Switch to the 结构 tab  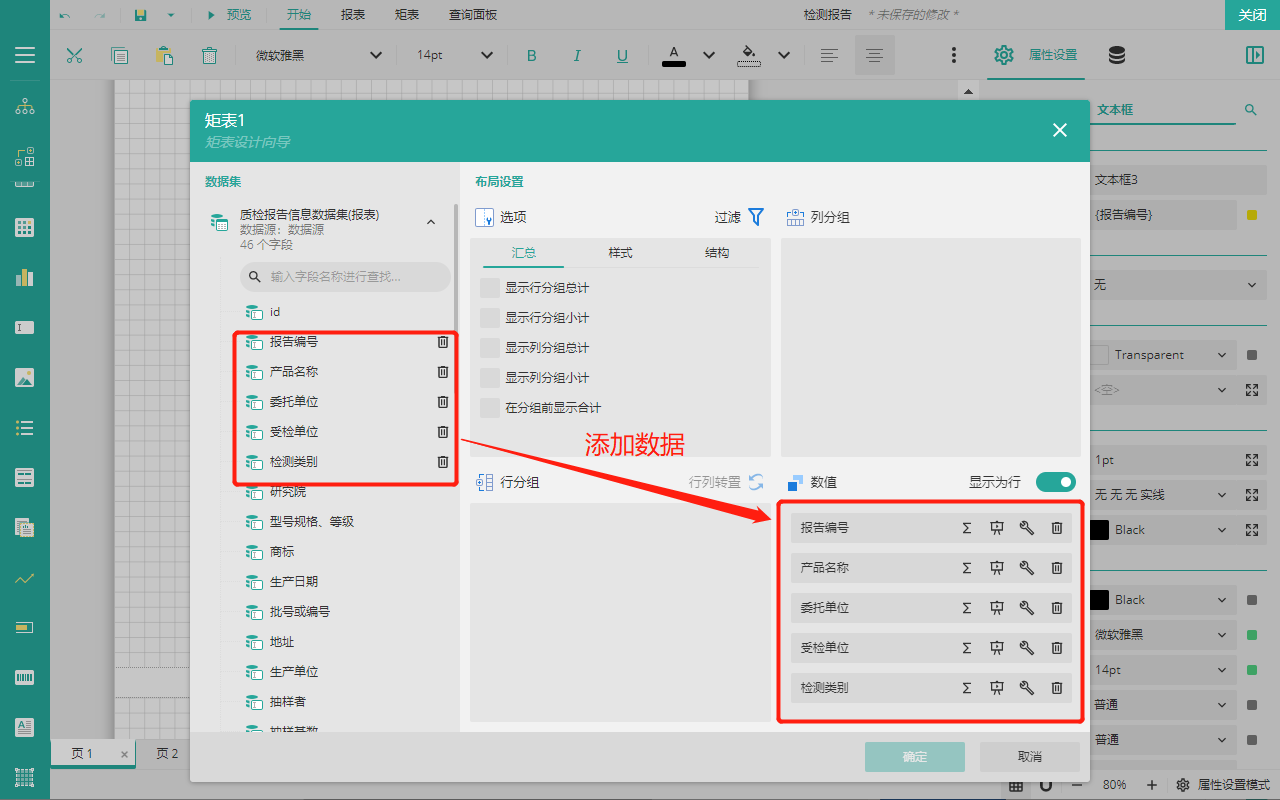click(717, 253)
